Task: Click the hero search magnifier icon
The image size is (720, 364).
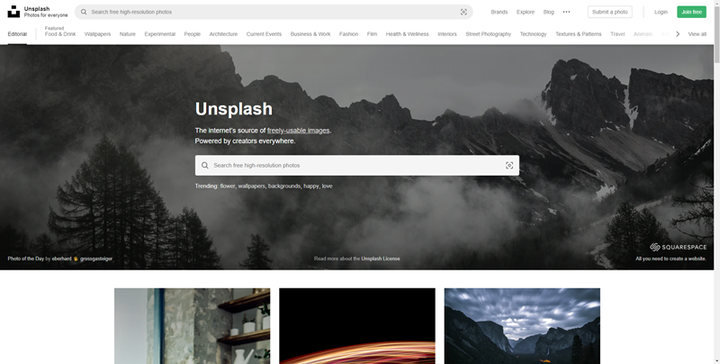Action: 205,165
